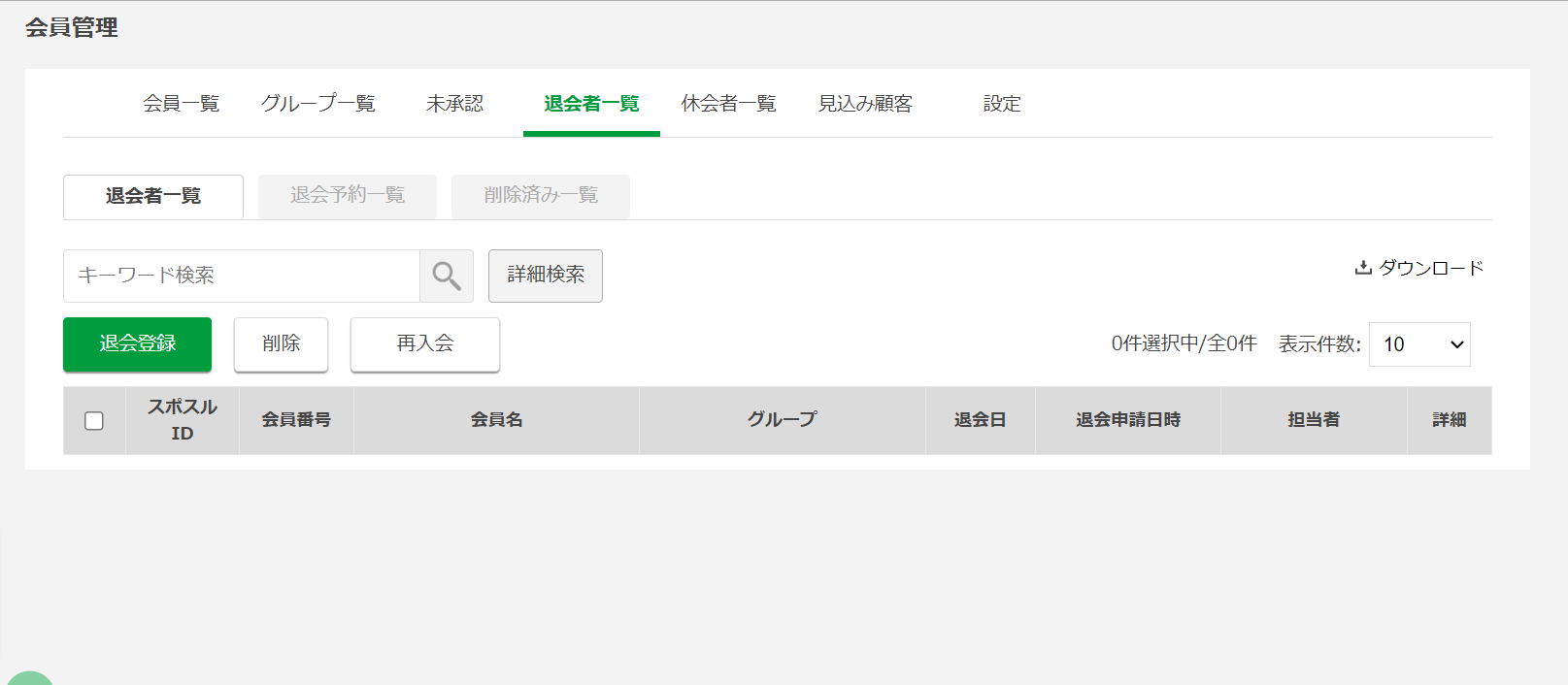The height and width of the screenshot is (685, 1568).
Task: Toggle the select-all checkbox in table header
Action: [x=94, y=420]
